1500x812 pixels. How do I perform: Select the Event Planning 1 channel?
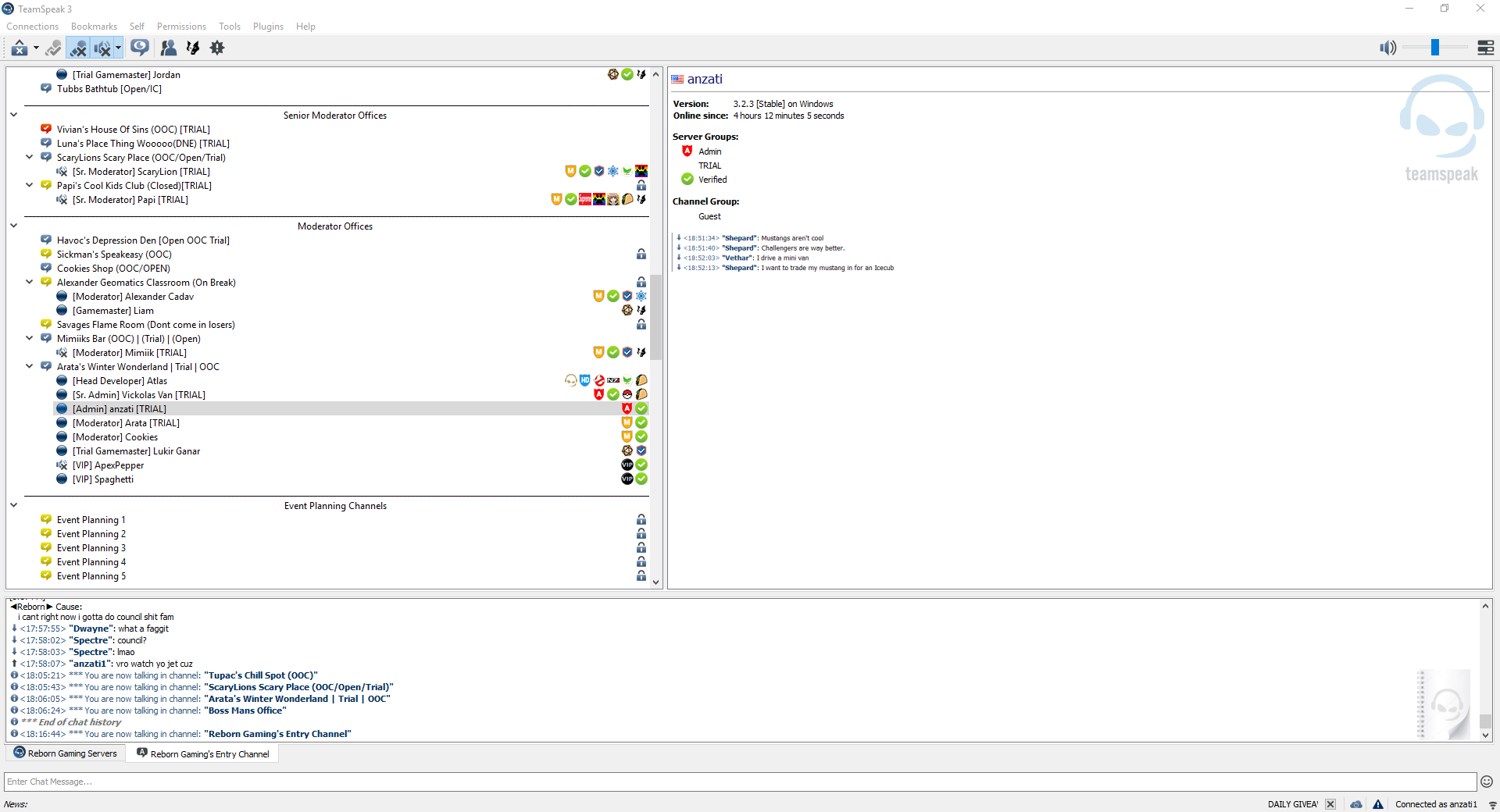click(91, 520)
